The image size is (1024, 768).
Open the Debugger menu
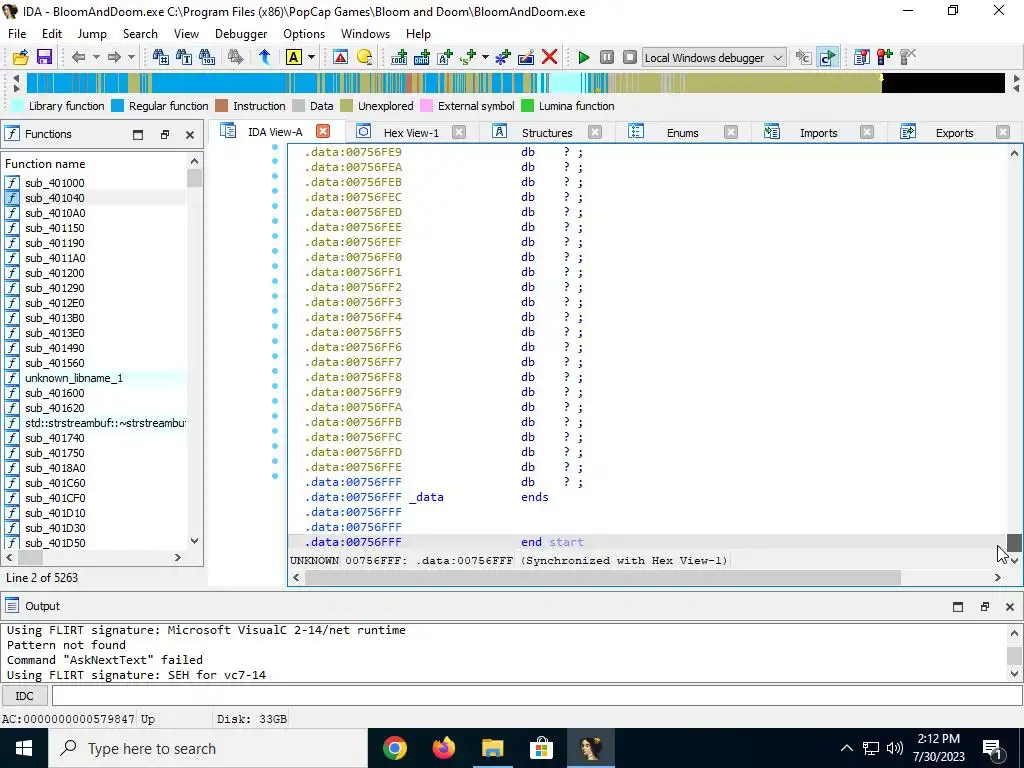pos(241,34)
